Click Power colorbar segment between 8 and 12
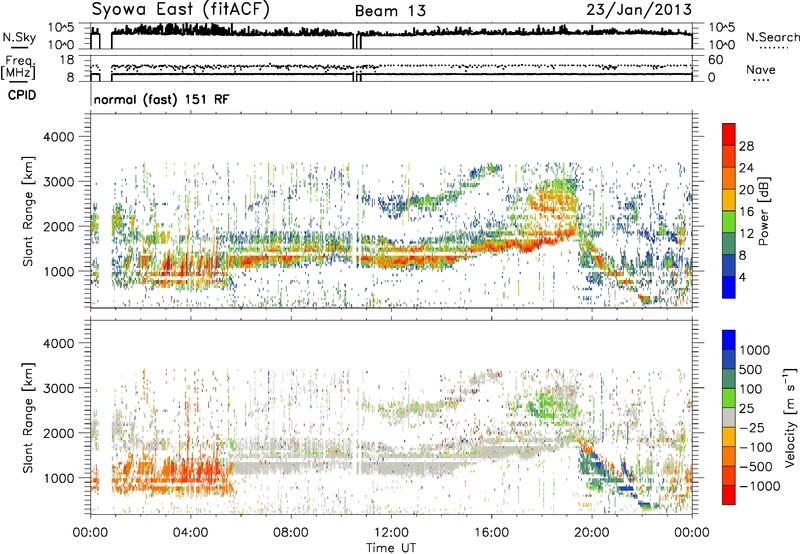Image resolution: width=800 pixels, height=554 pixels. (729, 244)
